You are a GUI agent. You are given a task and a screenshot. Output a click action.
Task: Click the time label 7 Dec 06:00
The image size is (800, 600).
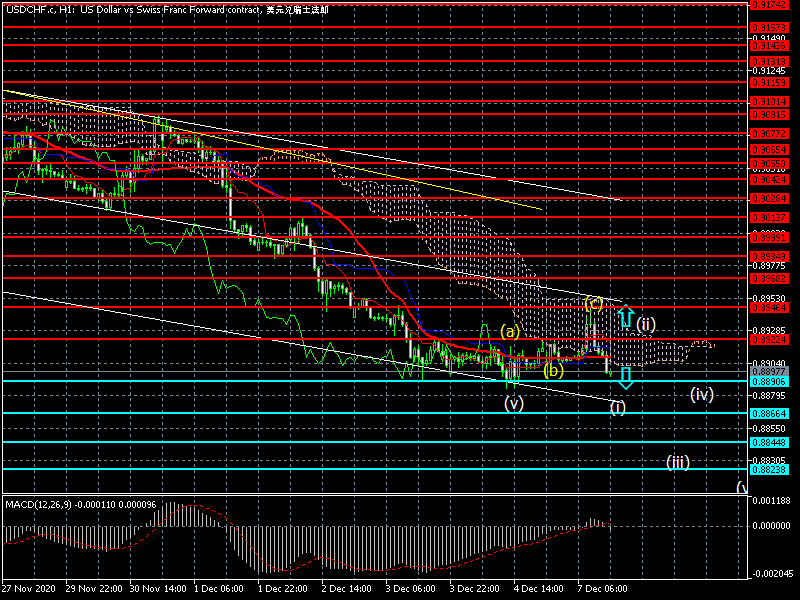point(603,589)
